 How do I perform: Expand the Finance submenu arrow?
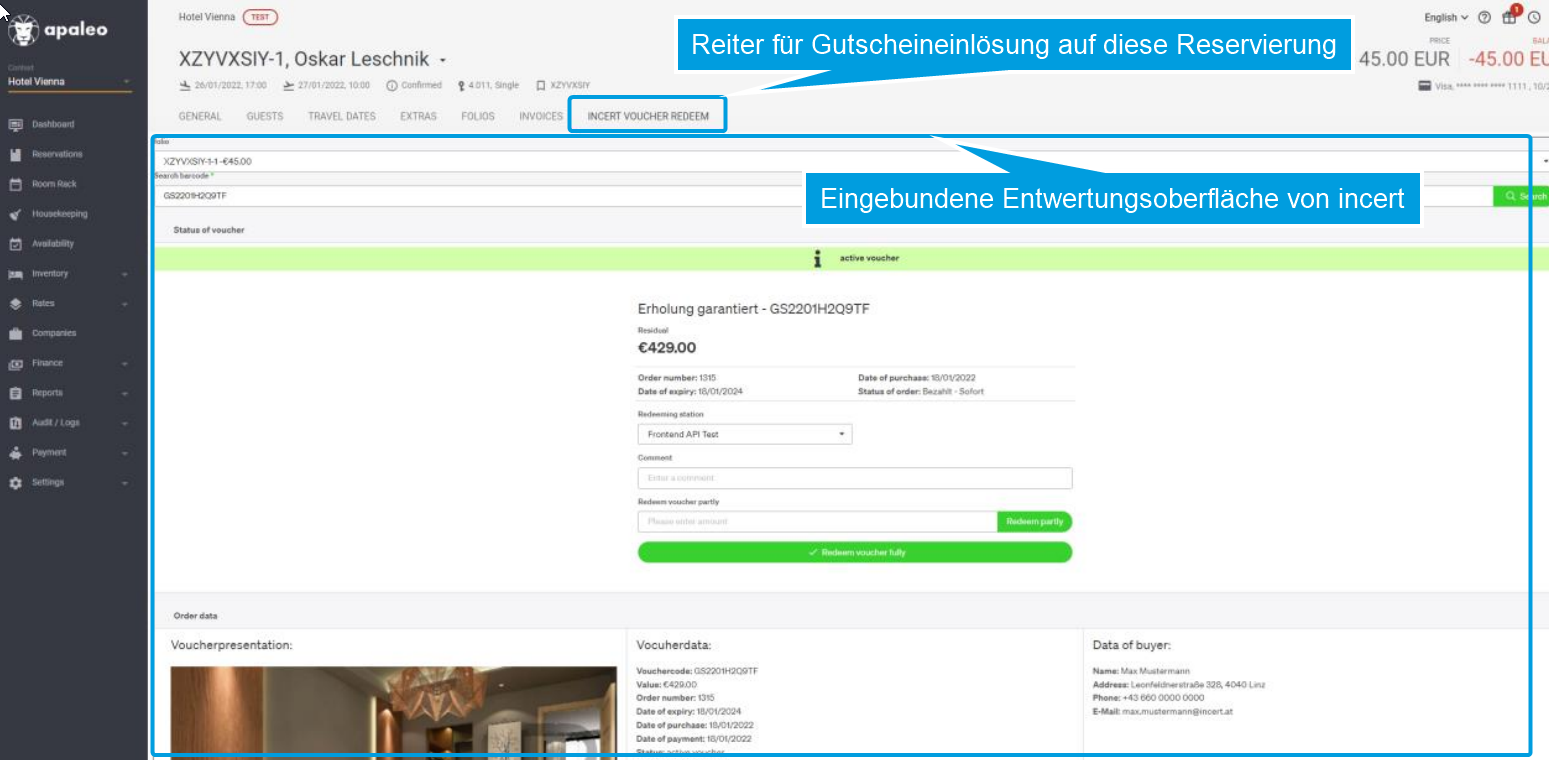pyautogui.click(x=125, y=364)
